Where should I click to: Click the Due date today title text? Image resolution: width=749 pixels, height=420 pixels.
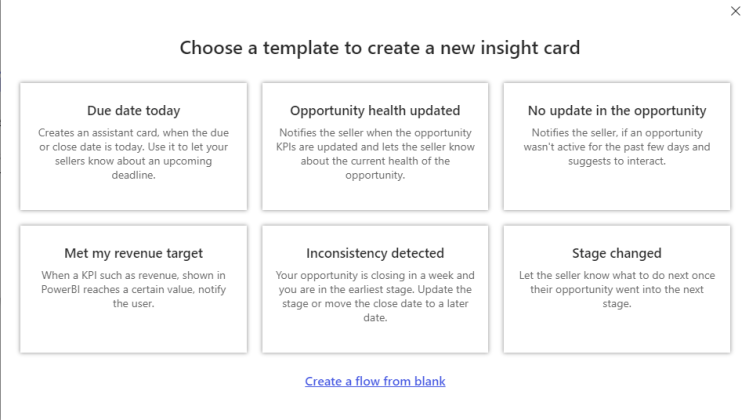tap(133, 111)
